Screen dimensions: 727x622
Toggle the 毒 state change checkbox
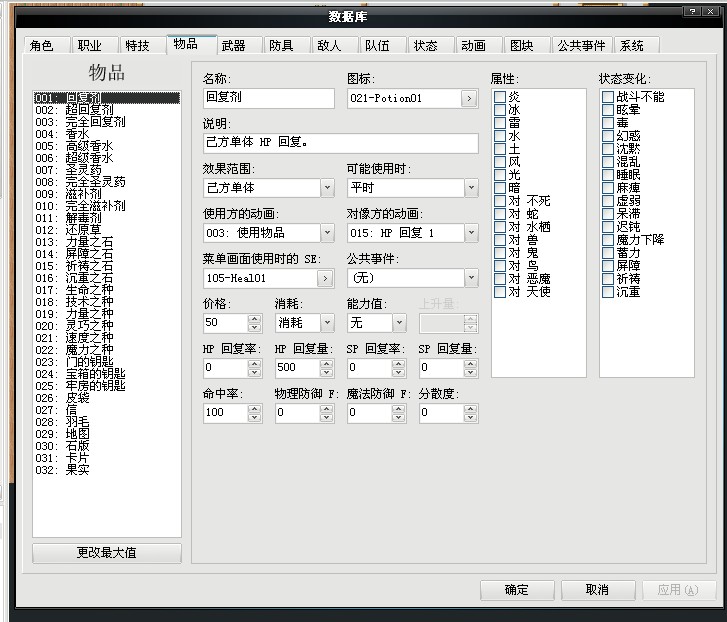tap(608, 123)
